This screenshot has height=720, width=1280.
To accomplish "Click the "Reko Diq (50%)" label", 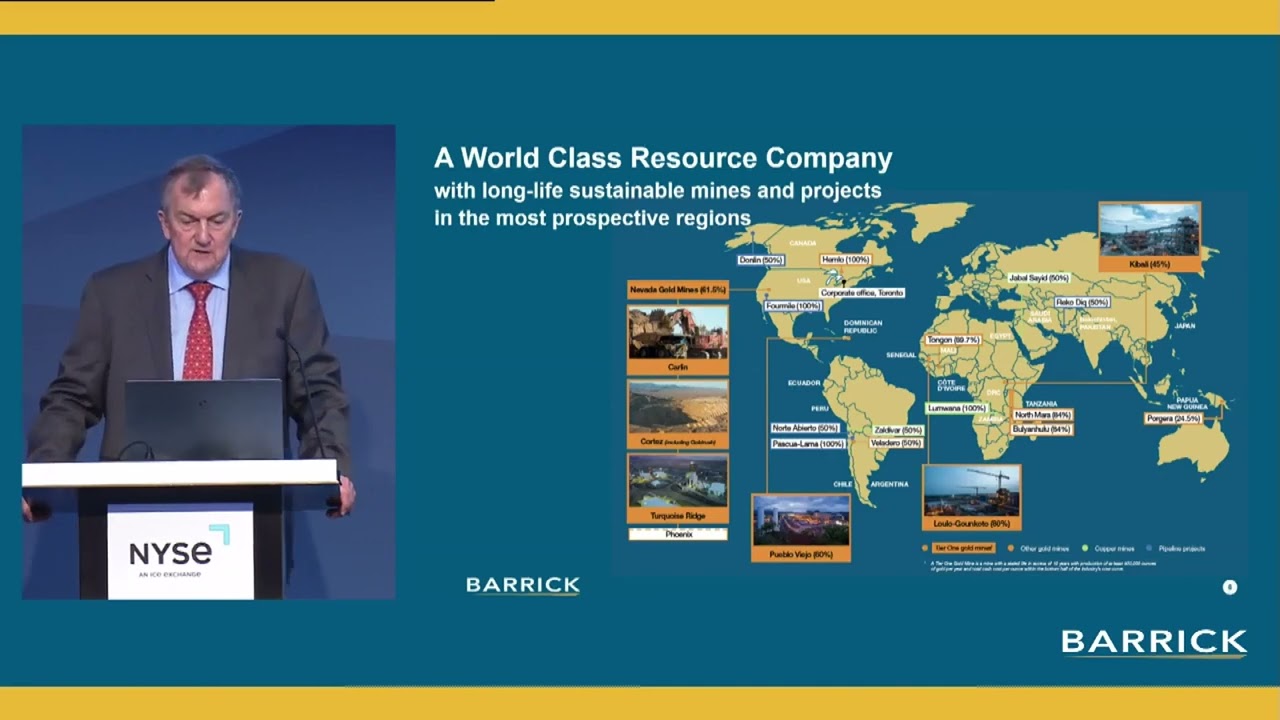I will tap(1082, 302).
